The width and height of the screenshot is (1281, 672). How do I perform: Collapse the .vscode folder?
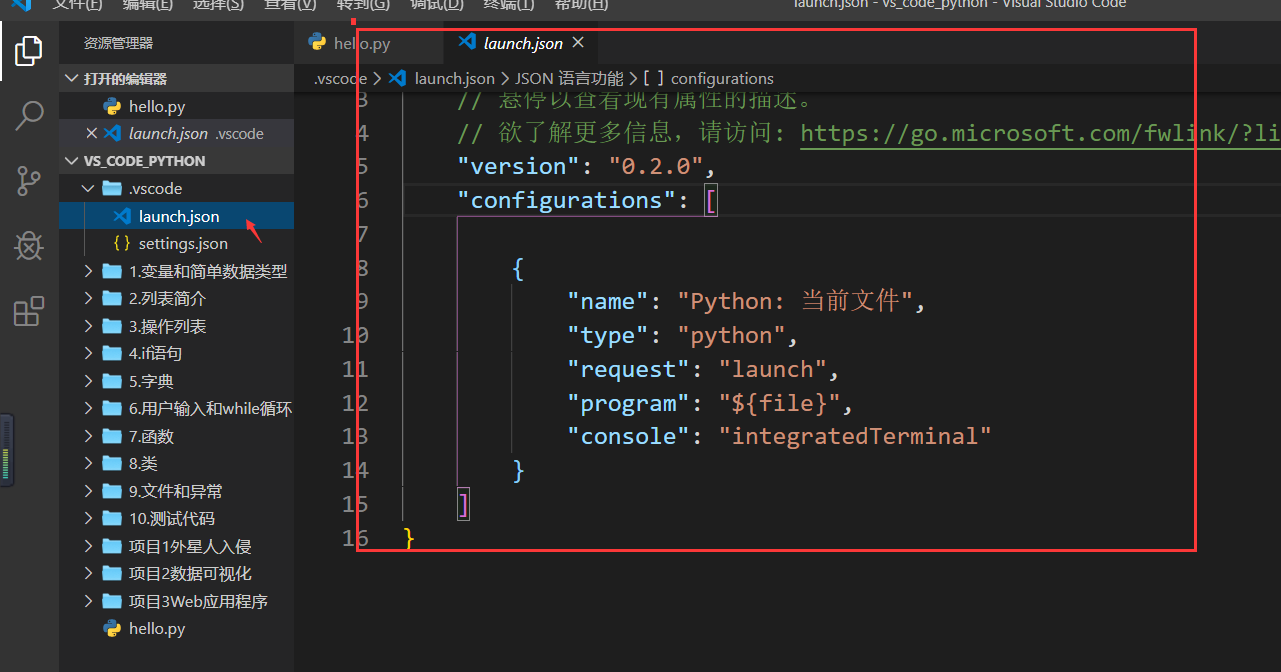click(87, 187)
